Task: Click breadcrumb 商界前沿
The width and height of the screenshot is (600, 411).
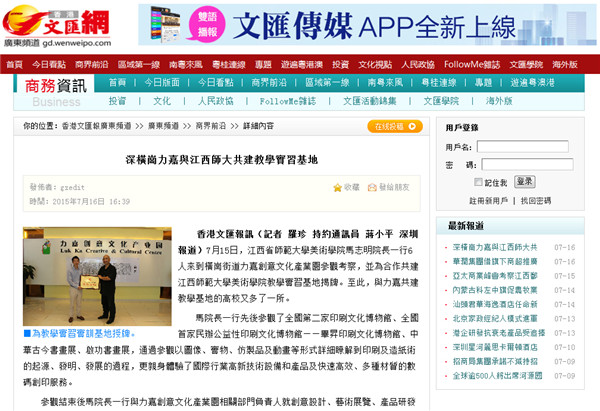Action: pyautogui.click(x=210, y=126)
